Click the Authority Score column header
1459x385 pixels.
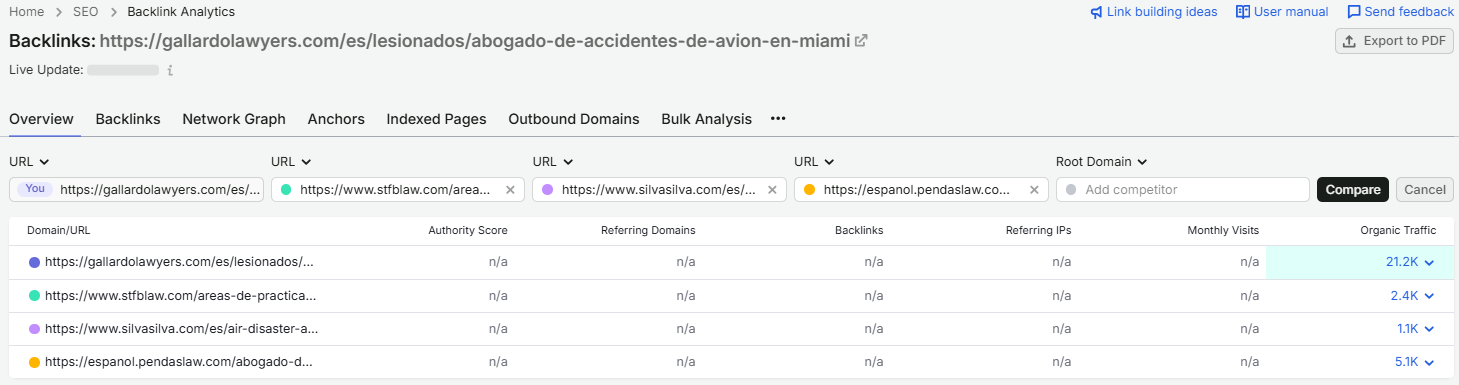468,230
